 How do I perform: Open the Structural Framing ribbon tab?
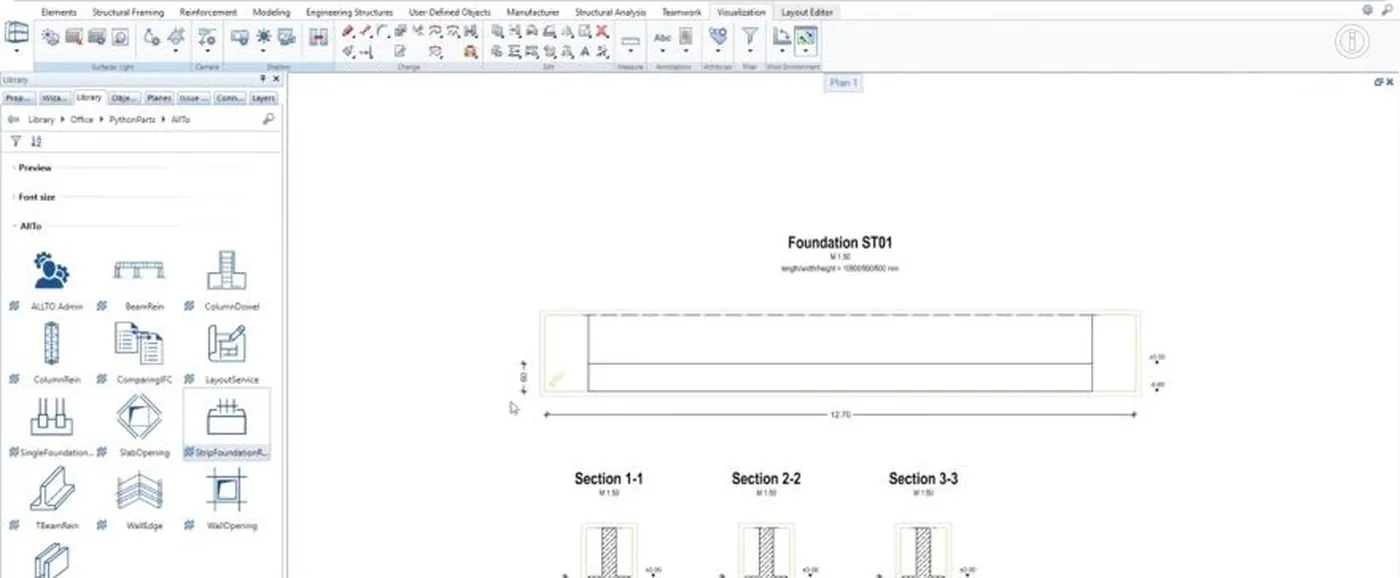[128, 12]
